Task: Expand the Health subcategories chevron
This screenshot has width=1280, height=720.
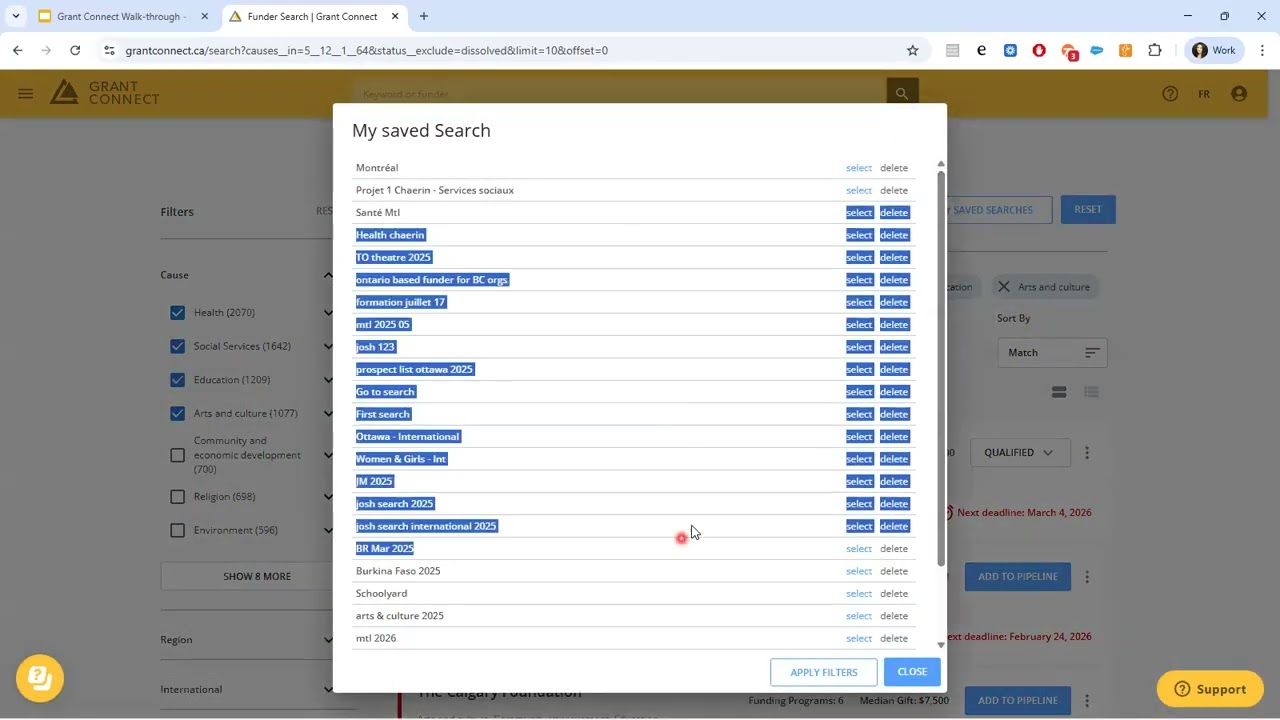Action: tap(327, 313)
